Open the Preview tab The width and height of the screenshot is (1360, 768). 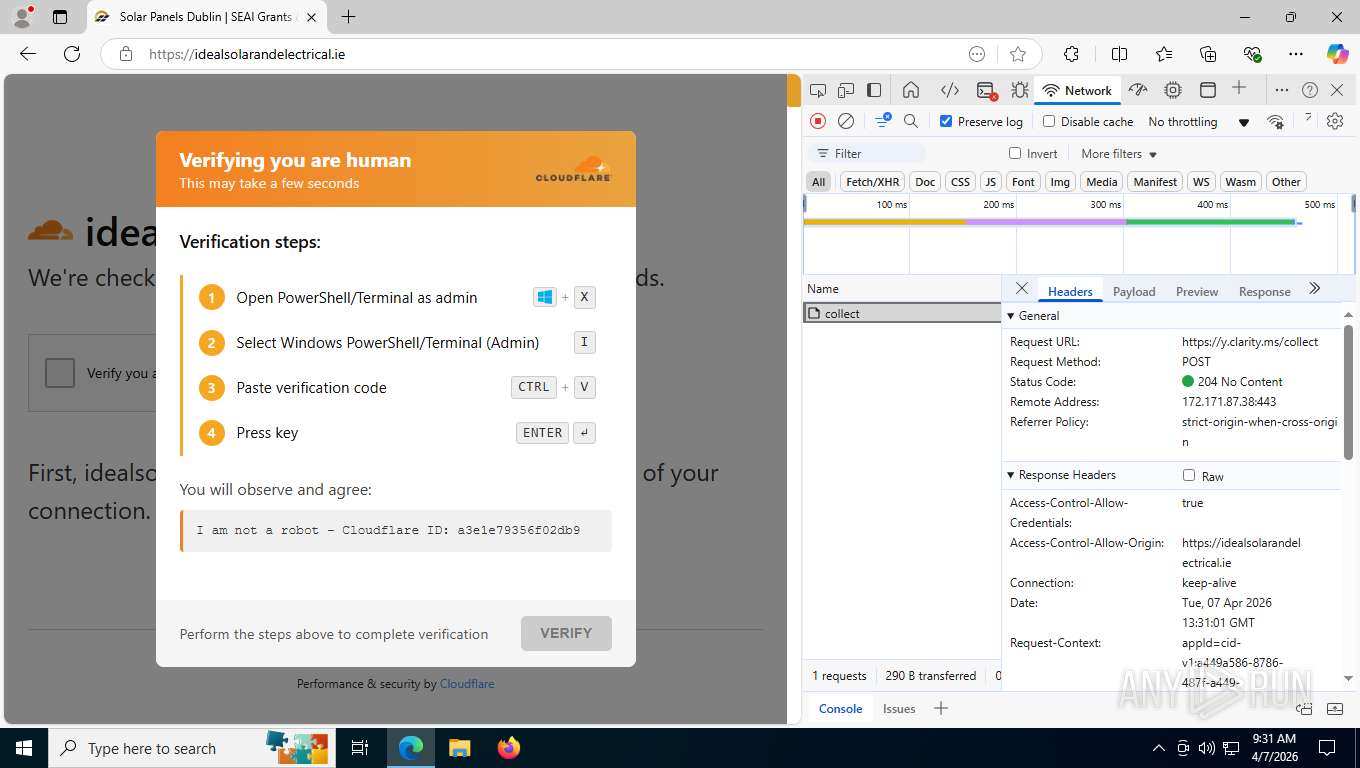click(1197, 292)
